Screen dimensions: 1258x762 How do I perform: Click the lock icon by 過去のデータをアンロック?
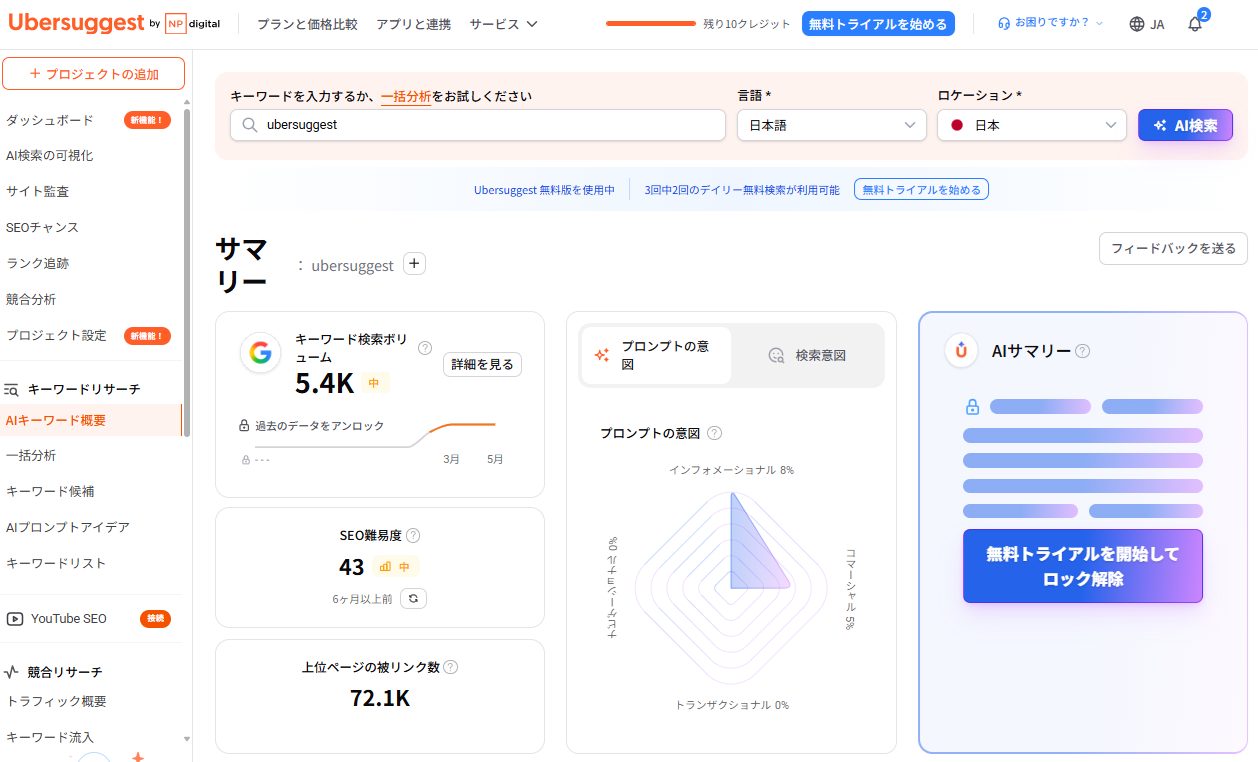coord(244,426)
